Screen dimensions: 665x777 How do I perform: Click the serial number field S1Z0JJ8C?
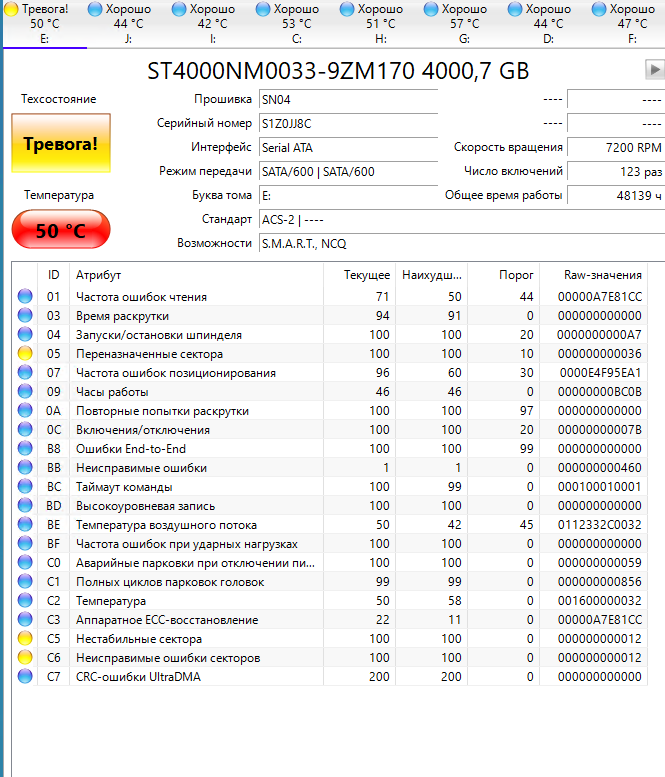click(348, 123)
